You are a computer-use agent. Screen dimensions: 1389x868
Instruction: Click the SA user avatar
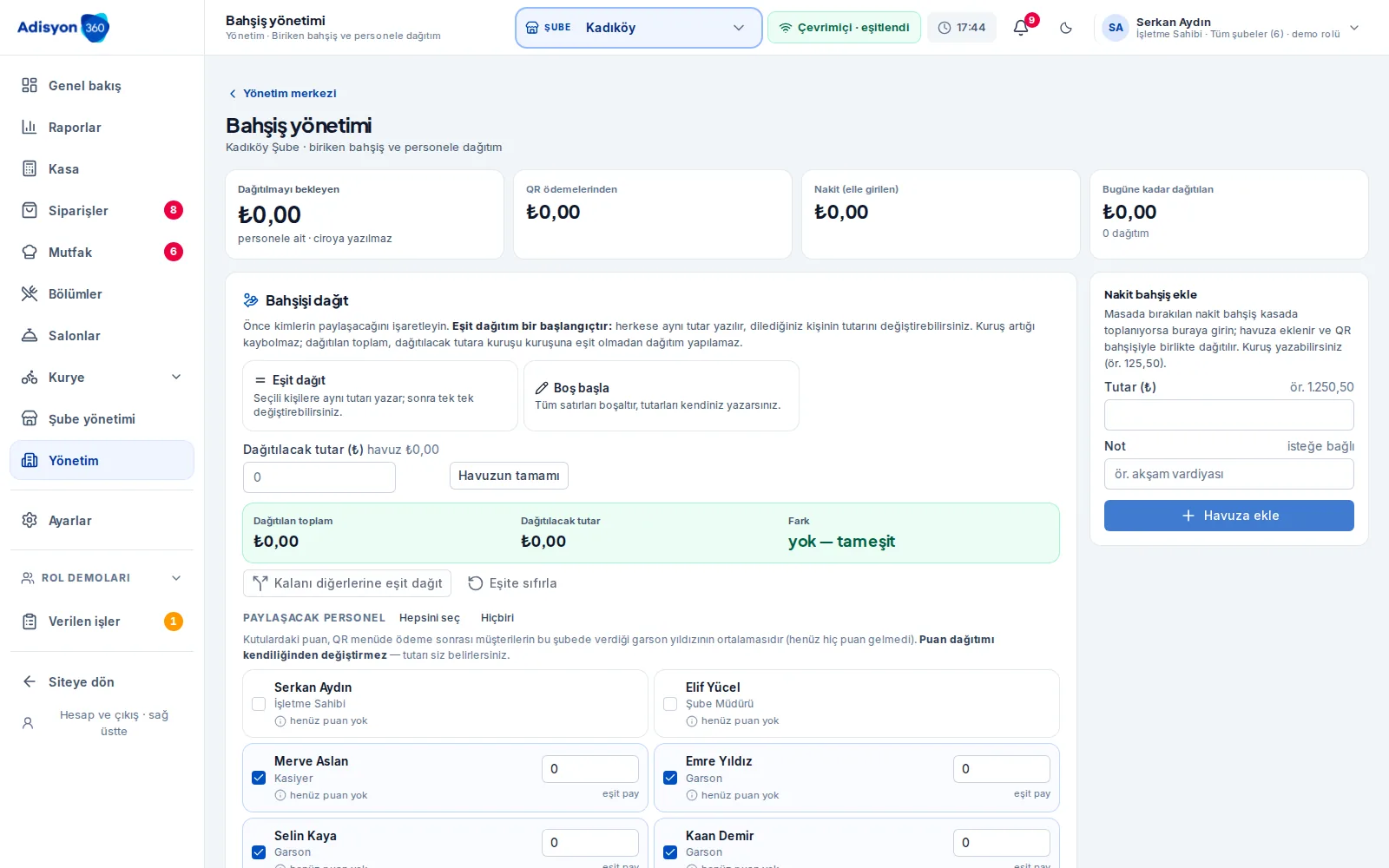click(x=1116, y=28)
